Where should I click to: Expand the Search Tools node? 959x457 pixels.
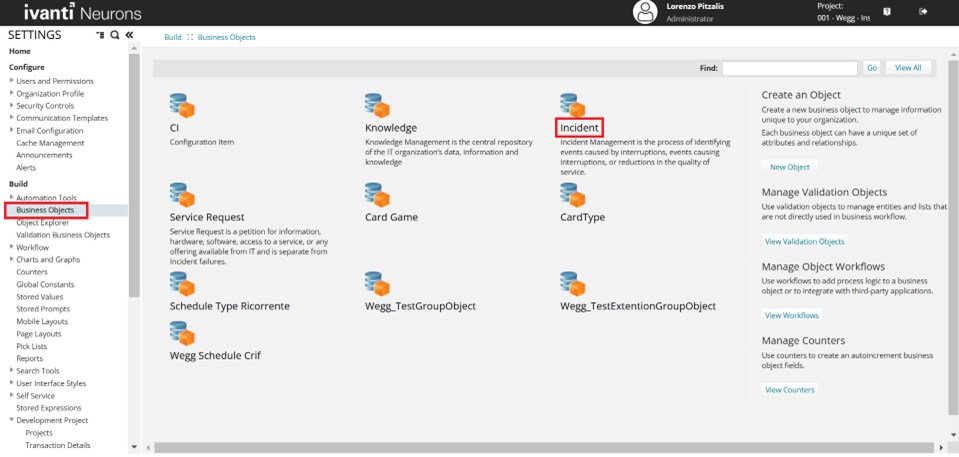[12, 371]
